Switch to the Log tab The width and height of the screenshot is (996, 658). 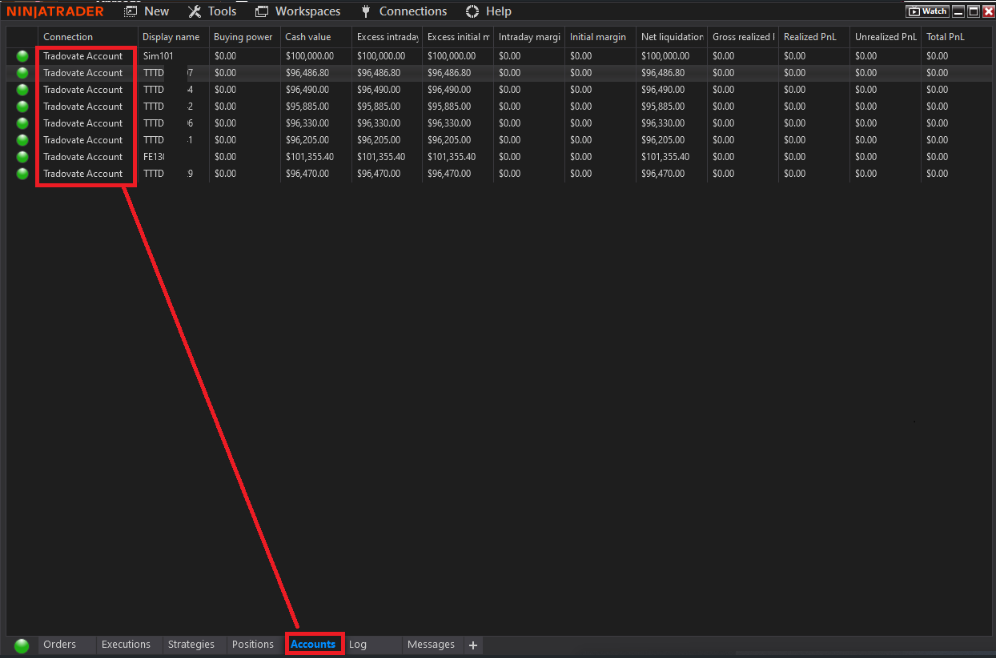coord(358,645)
